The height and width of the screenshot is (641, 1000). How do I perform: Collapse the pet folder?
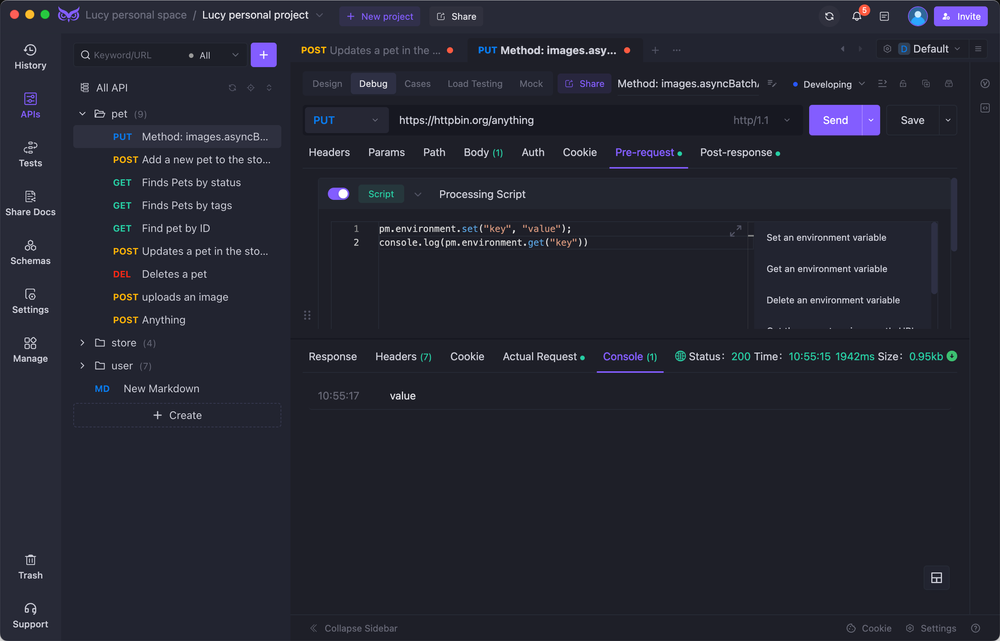83,114
